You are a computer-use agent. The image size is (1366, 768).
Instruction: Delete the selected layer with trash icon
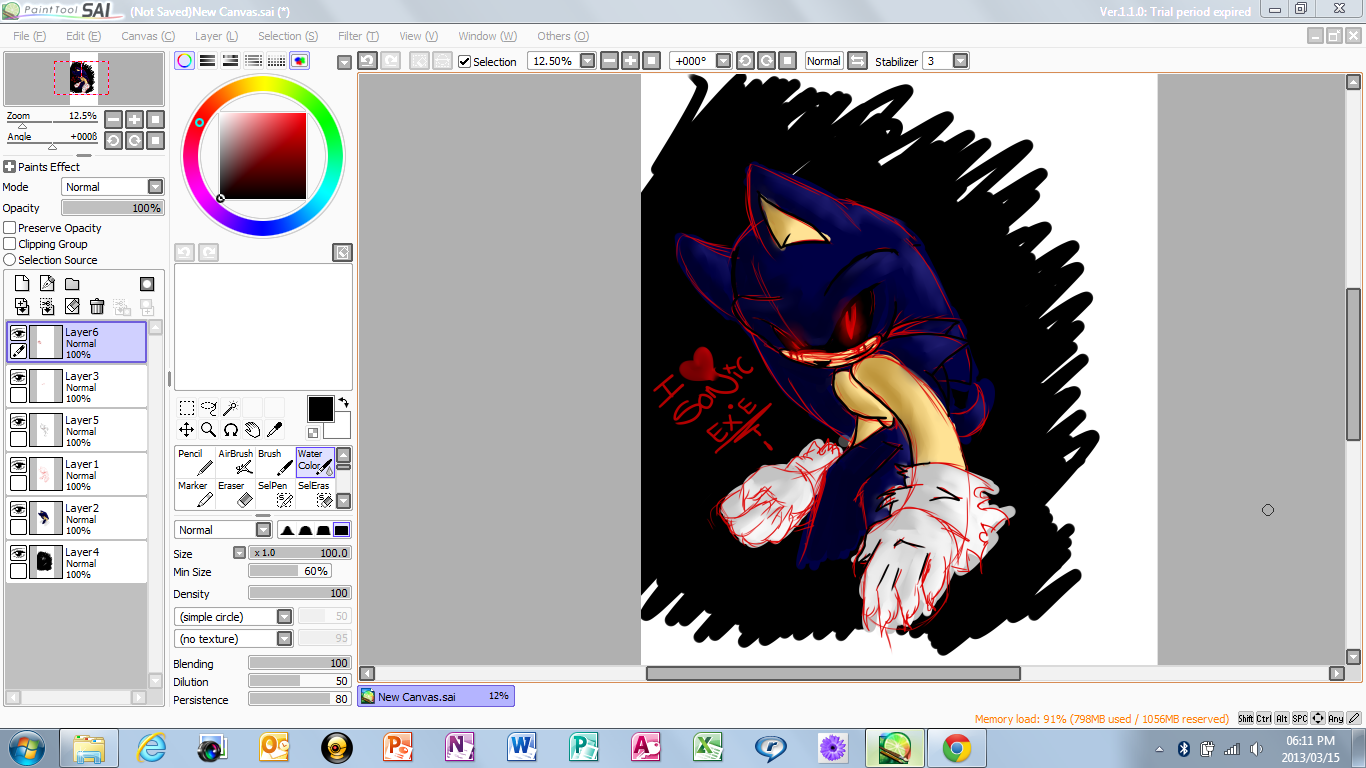click(x=97, y=306)
